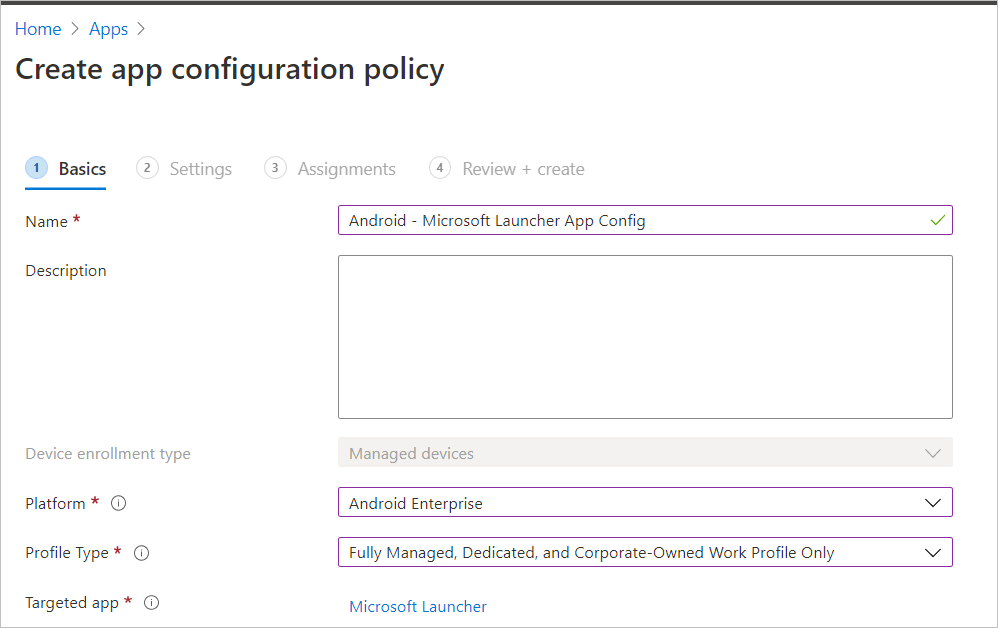Open the Review + create tab
The width and height of the screenshot is (998, 628).
coord(523,169)
